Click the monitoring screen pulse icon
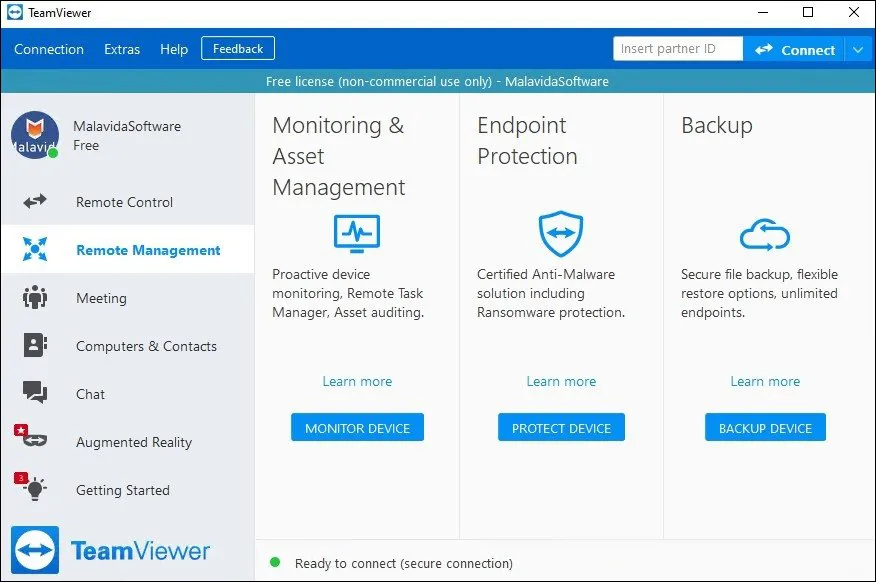The height and width of the screenshot is (582, 876). coord(357,234)
